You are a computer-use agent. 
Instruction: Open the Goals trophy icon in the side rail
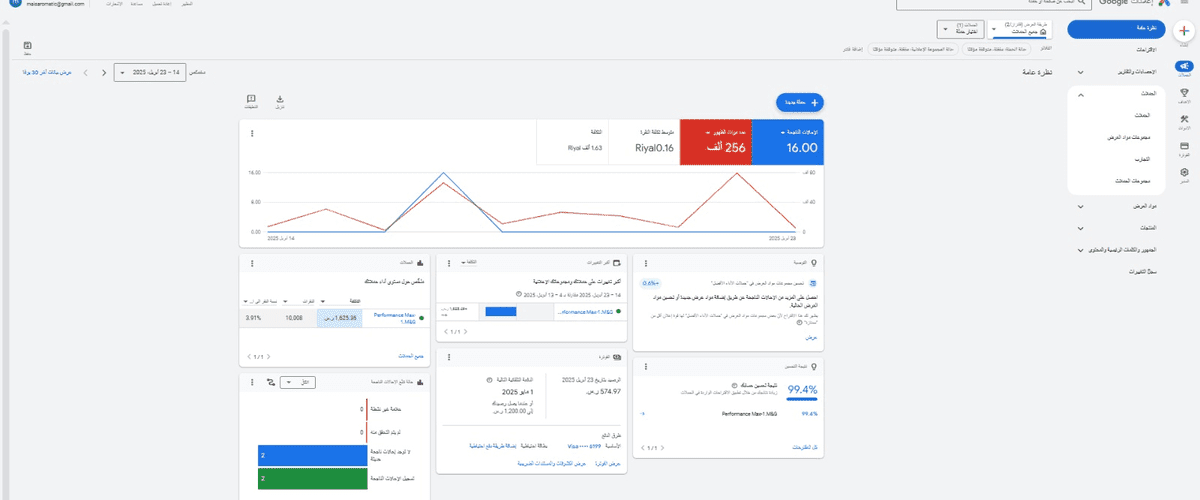pos(1184,95)
